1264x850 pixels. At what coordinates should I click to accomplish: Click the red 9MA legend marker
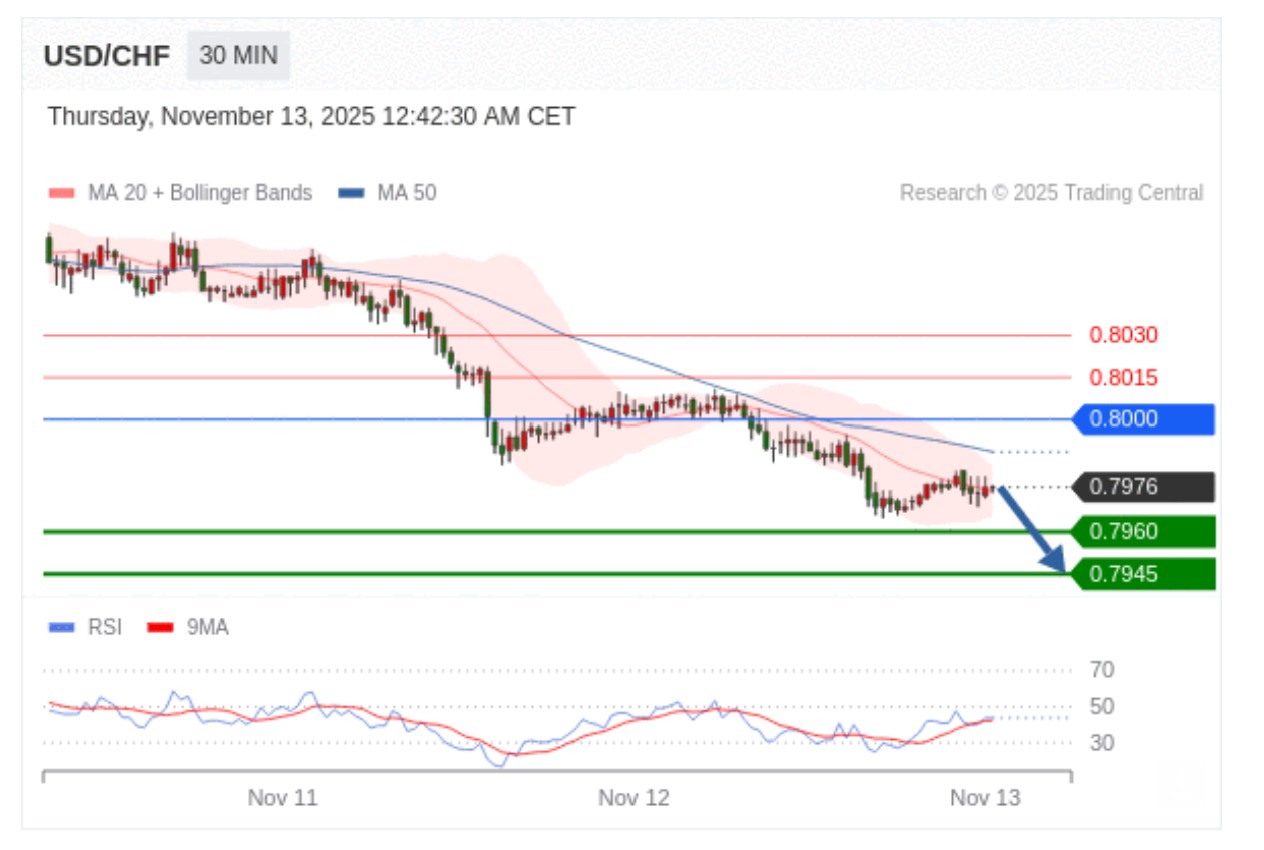(x=160, y=628)
